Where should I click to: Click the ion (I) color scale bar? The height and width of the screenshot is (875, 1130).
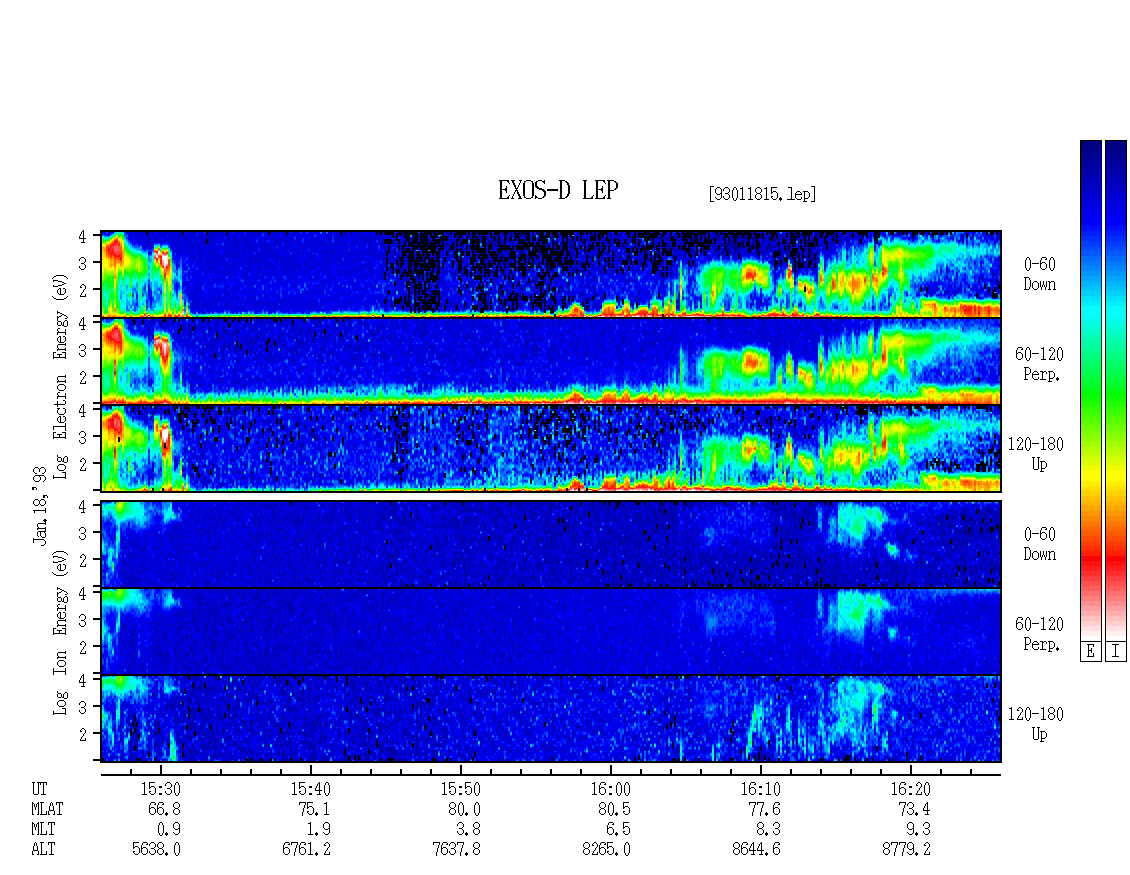coord(1116,390)
